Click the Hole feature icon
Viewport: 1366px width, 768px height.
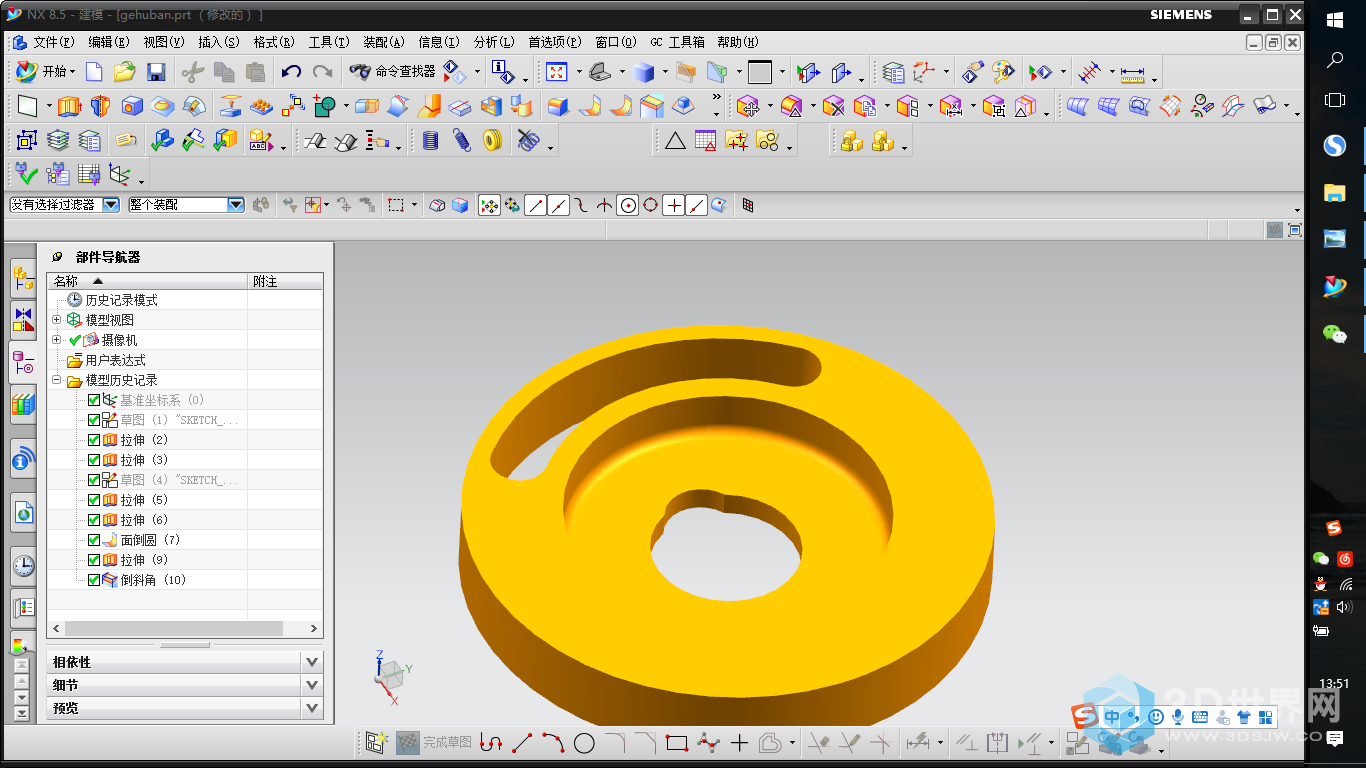pyautogui.click(x=132, y=106)
